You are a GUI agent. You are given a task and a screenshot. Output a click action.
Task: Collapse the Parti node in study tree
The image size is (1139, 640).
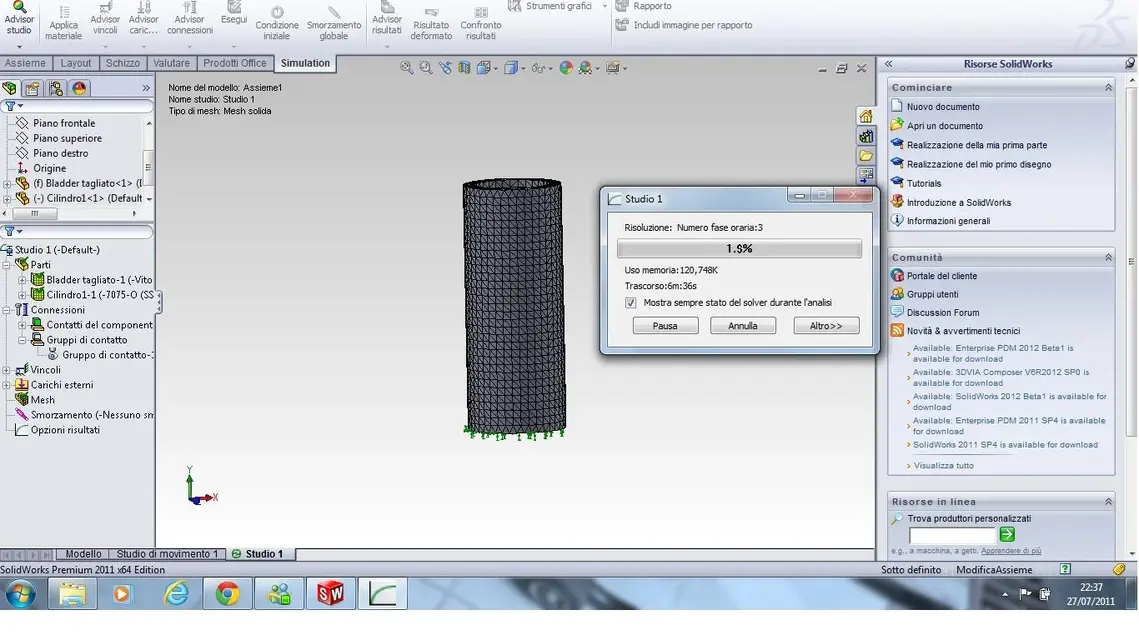pos(7,265)
